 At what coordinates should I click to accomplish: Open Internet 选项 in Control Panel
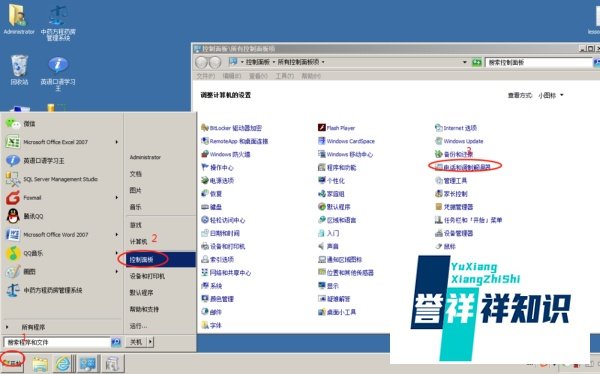tap(456, 128)
